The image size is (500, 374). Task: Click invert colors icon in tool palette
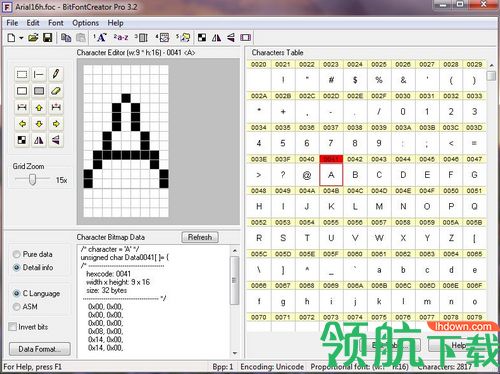(x=22, y=140)
